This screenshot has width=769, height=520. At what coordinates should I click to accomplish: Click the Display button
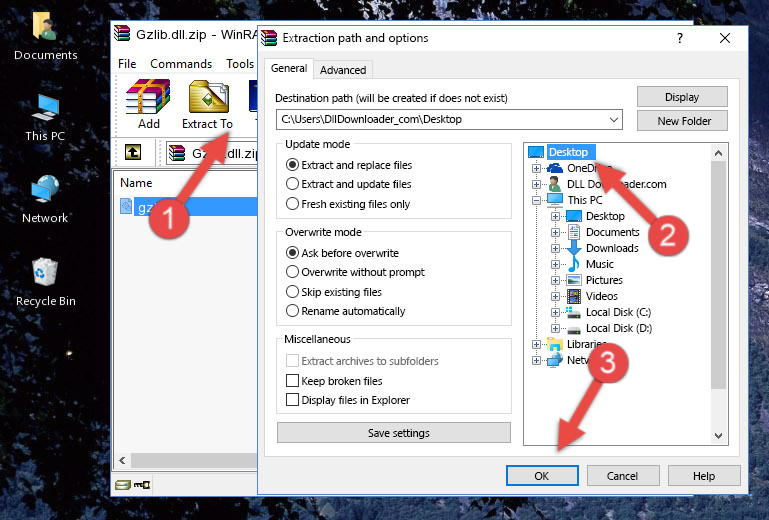tap(682, 97)
